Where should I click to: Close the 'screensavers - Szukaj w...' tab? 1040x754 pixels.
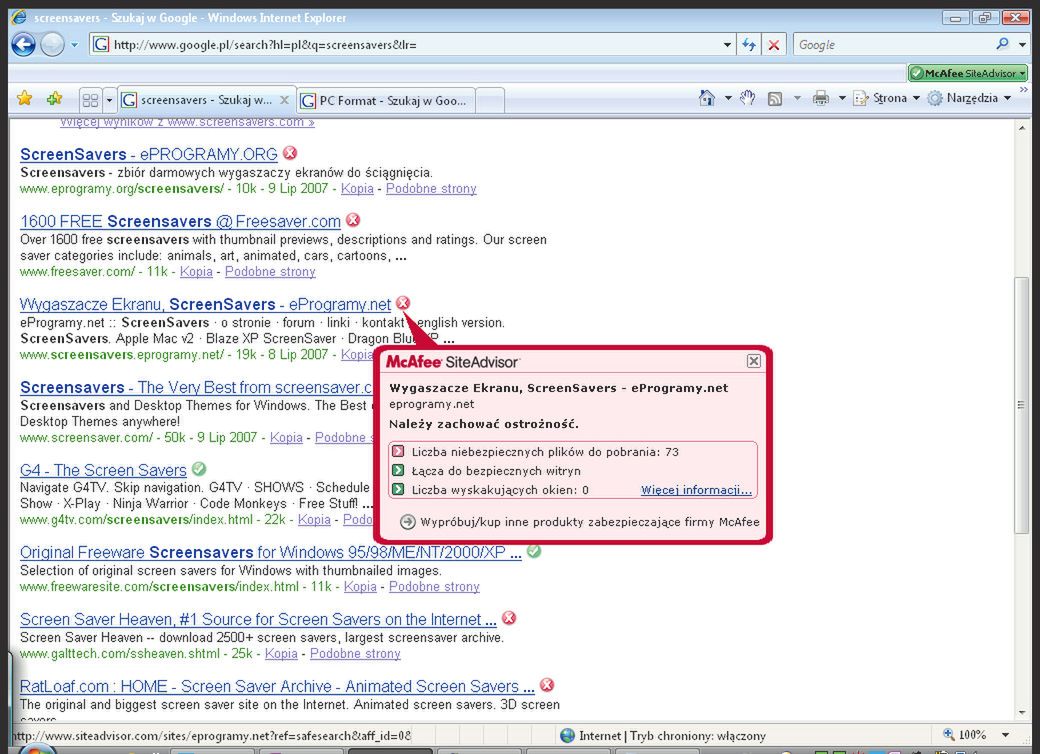(x=284, y=100)
